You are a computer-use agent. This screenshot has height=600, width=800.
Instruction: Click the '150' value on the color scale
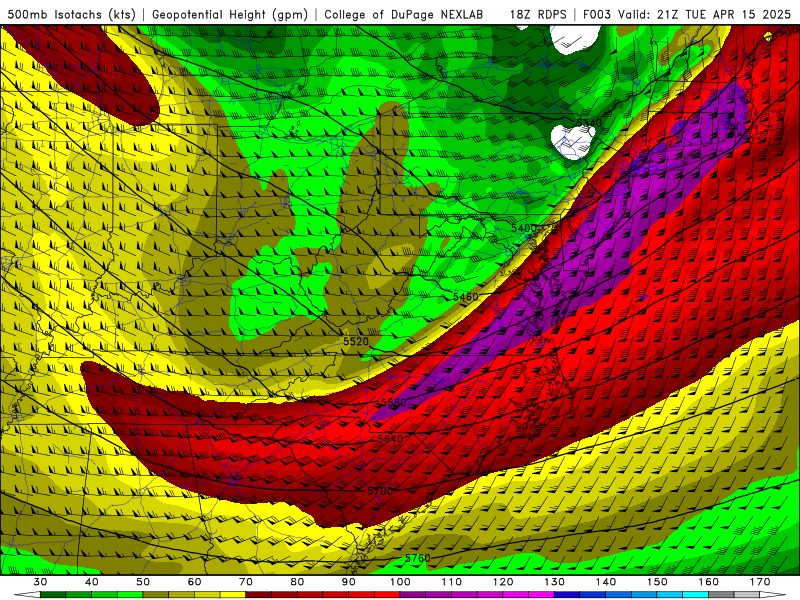click(x=657, y=582)
